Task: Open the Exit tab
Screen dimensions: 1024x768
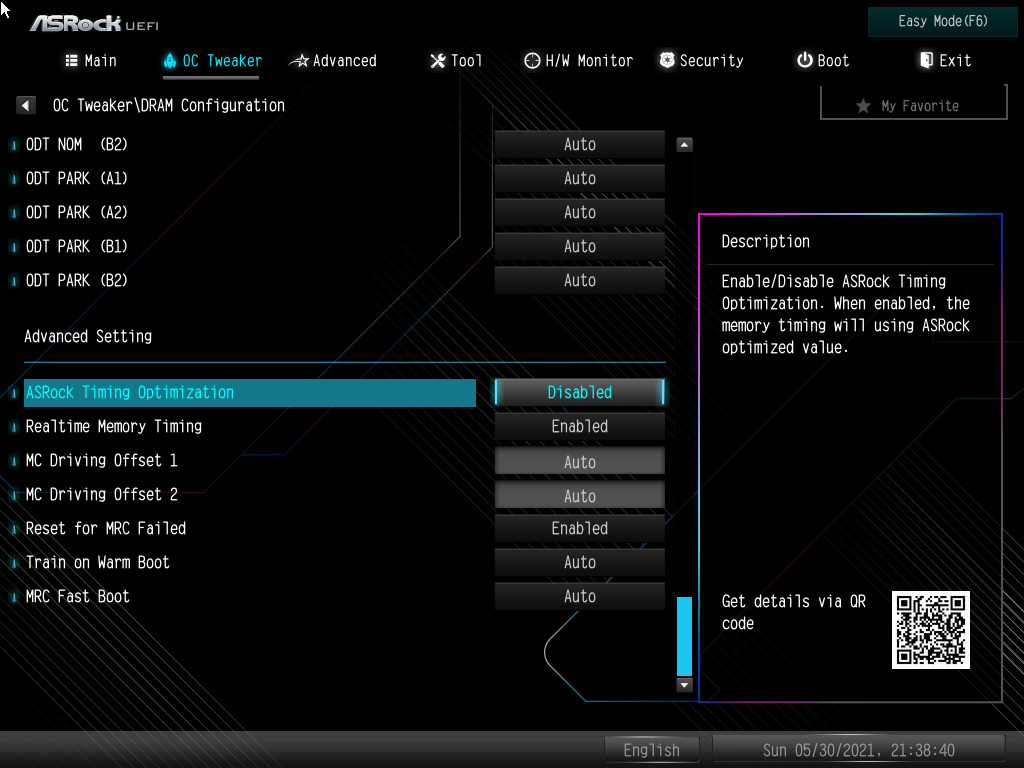Action: [945, 61]
